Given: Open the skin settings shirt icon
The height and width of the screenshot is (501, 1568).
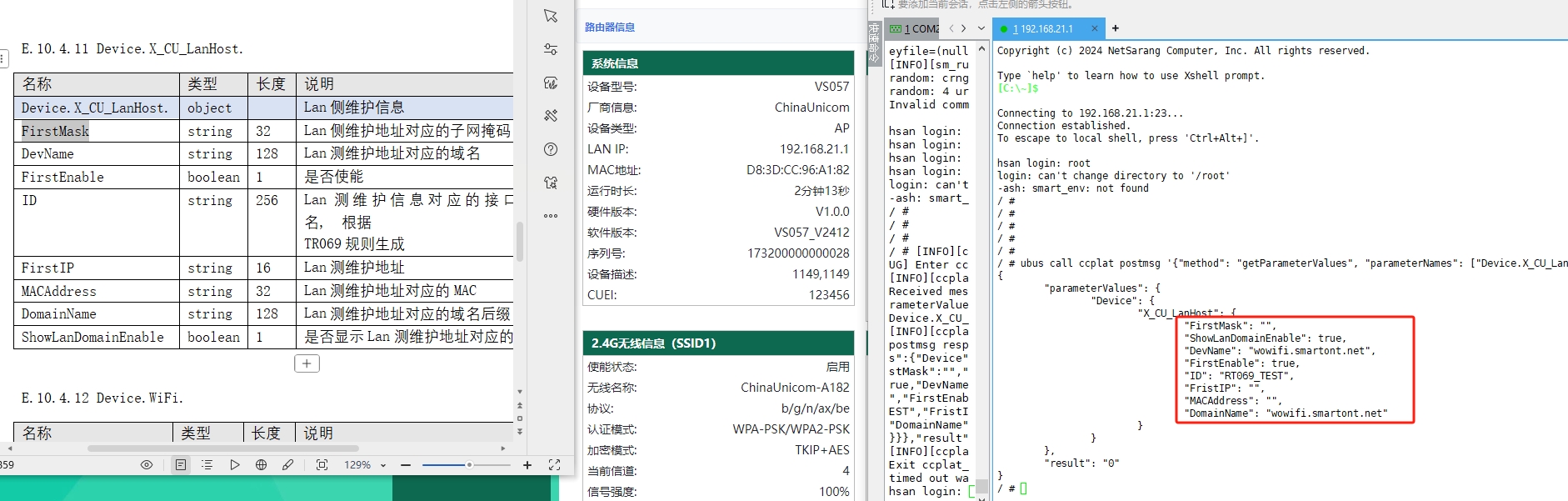Looking at the screenshot, I should point(551,183).
